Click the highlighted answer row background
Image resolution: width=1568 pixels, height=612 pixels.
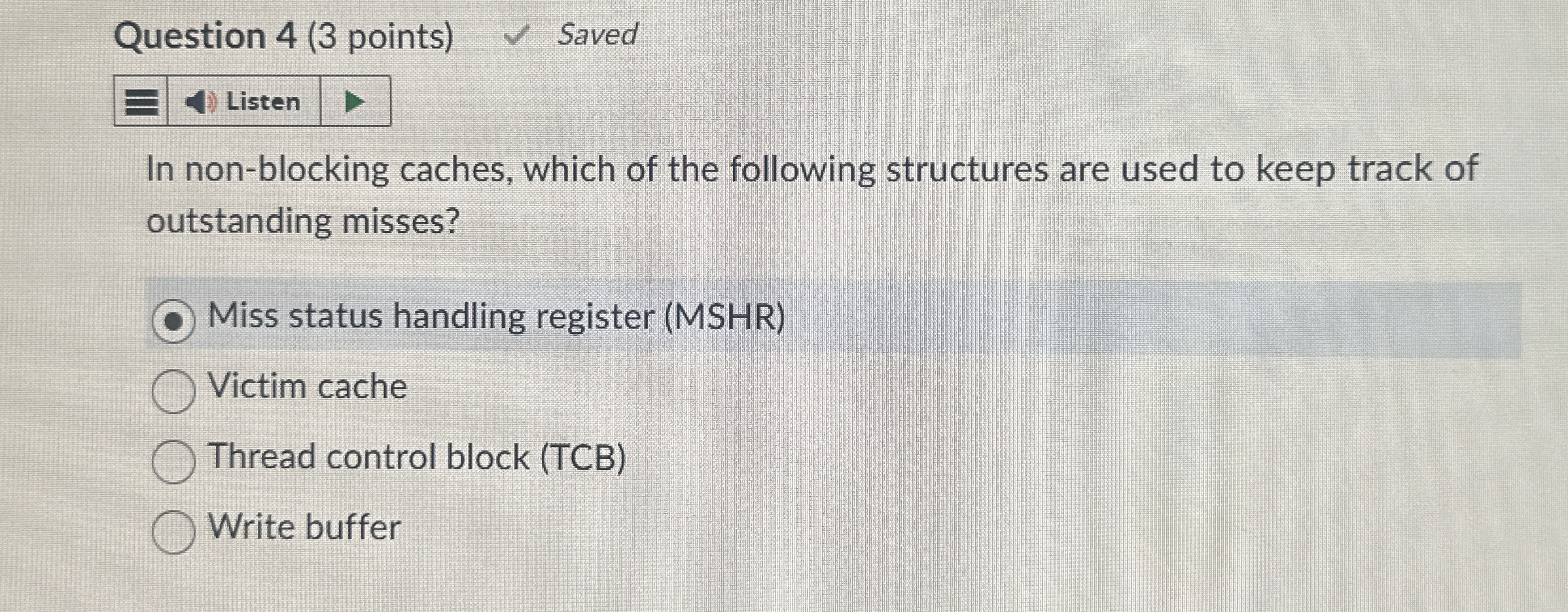pos(1047,319)
